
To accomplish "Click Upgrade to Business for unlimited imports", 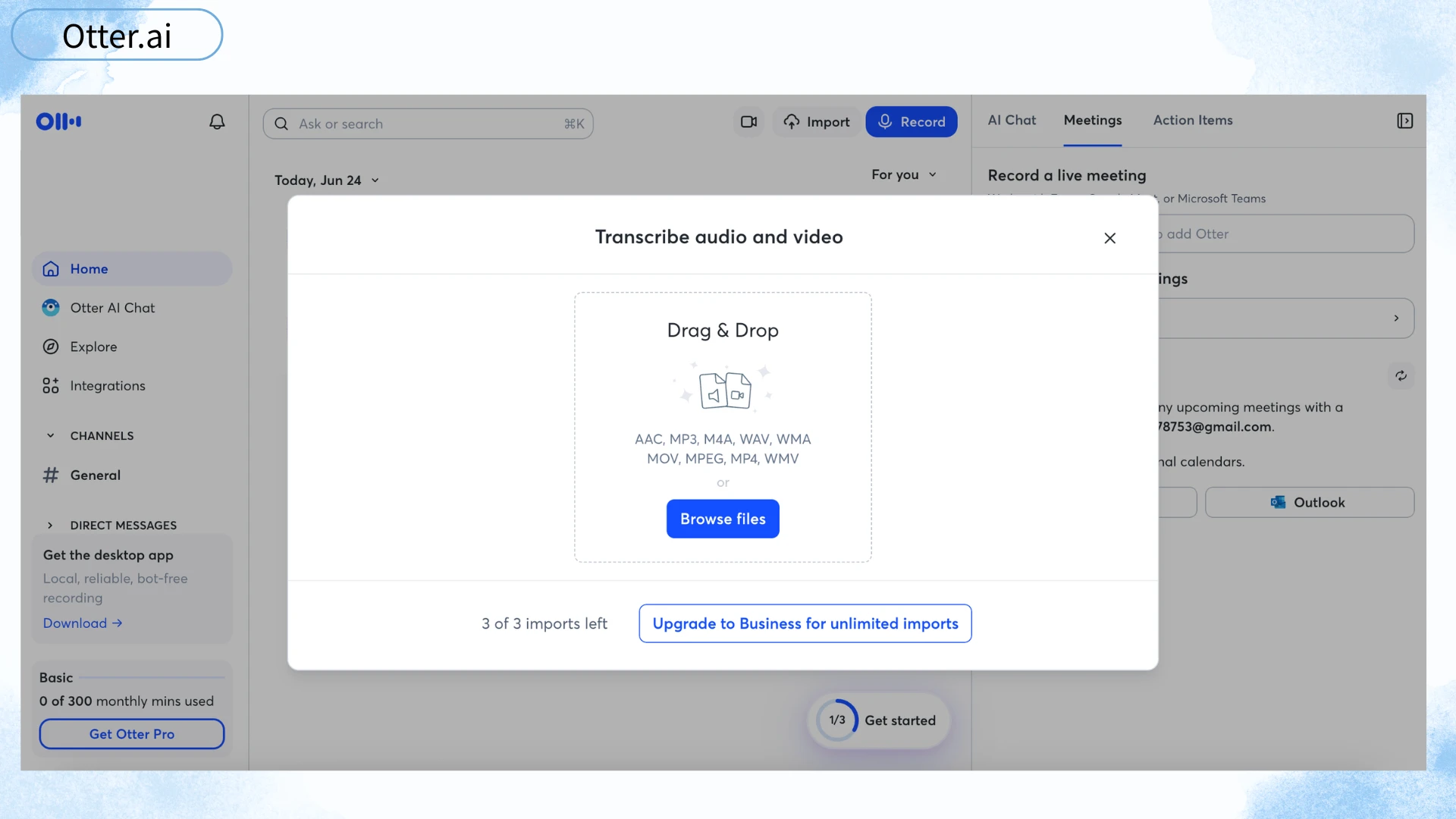I will tap(805, 623).
